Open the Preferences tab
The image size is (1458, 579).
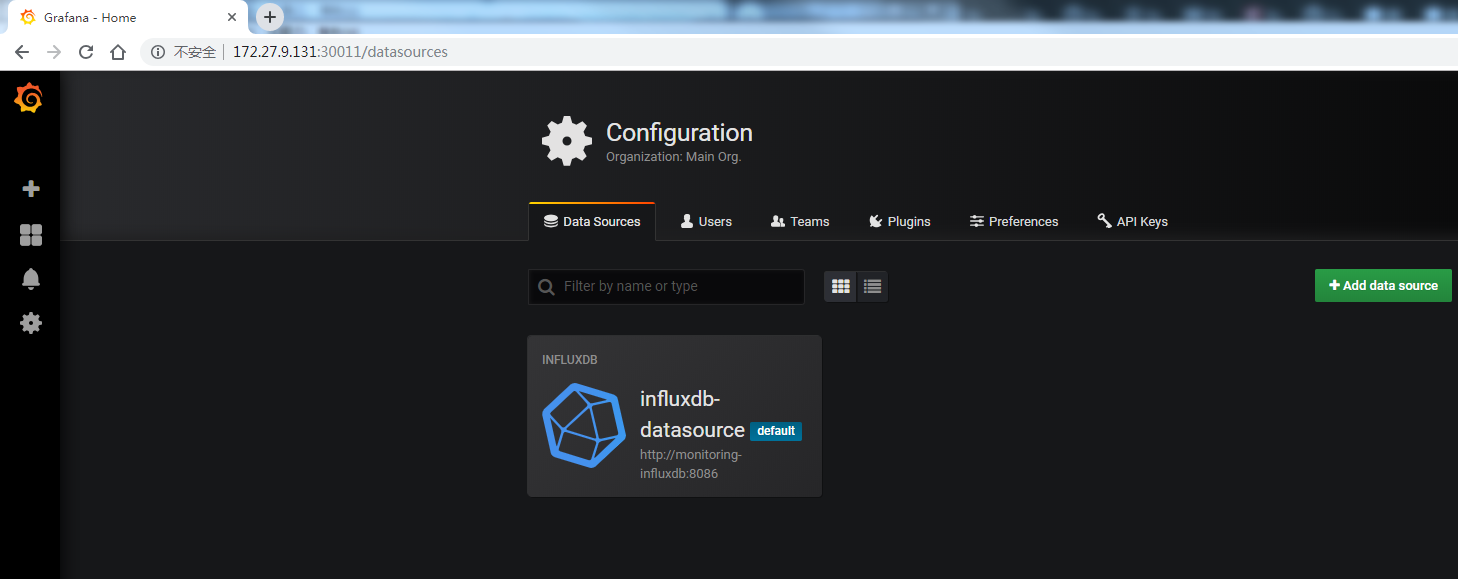click(x=1014, y=221)
